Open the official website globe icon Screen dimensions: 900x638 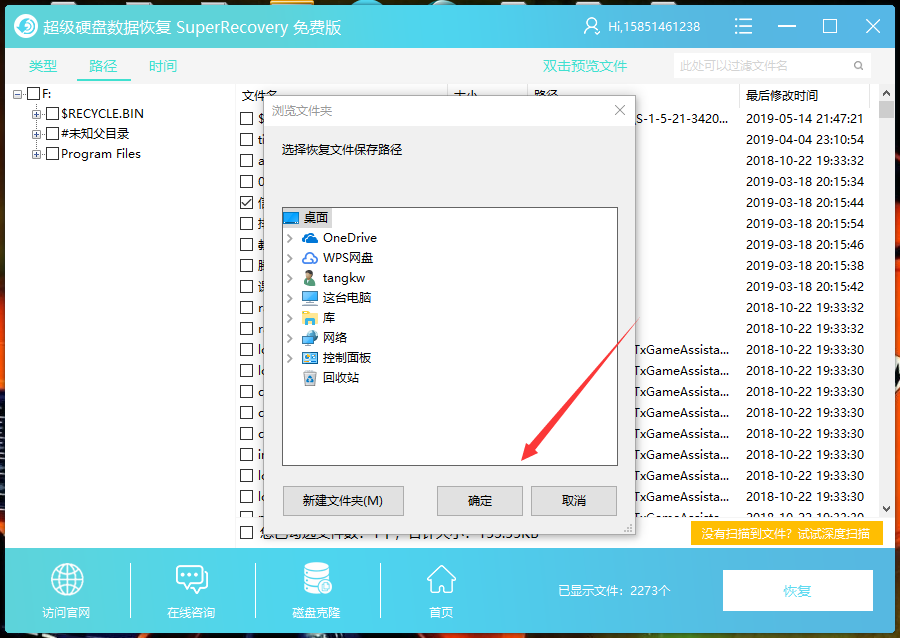click(67, 579)
